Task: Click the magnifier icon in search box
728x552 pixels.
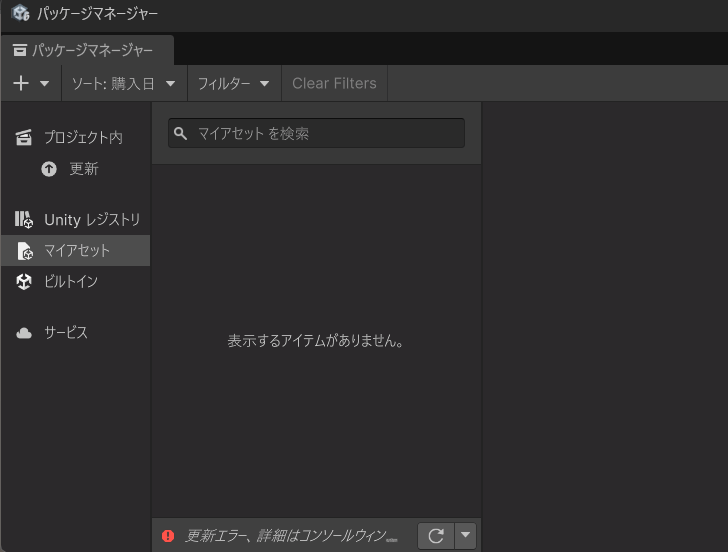Action: 181,133
